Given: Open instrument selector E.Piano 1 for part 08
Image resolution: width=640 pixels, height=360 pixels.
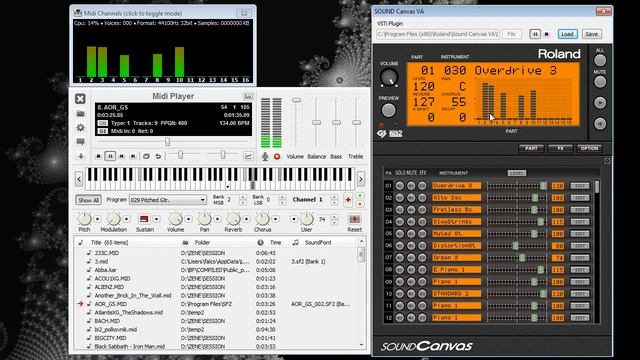Looking at the screenshot, I should (x=456, y=270).
